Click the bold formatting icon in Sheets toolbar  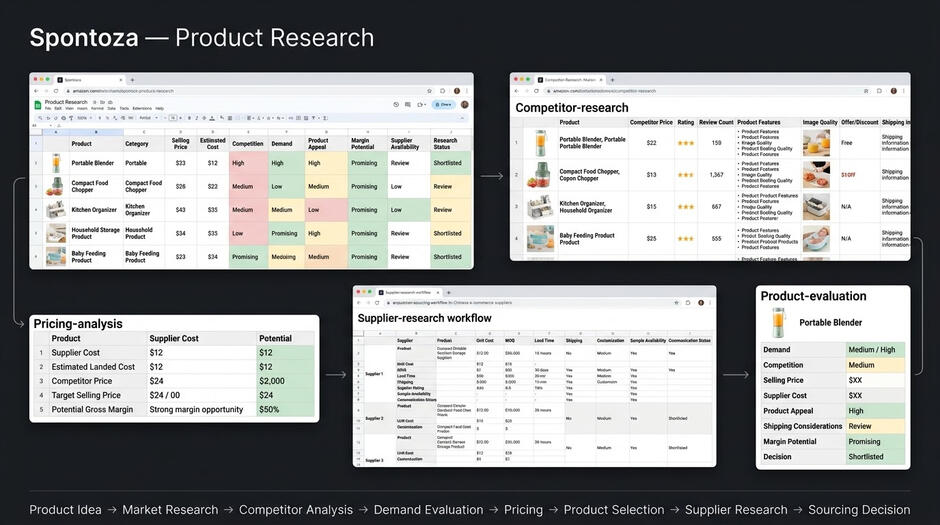(189, 118)
